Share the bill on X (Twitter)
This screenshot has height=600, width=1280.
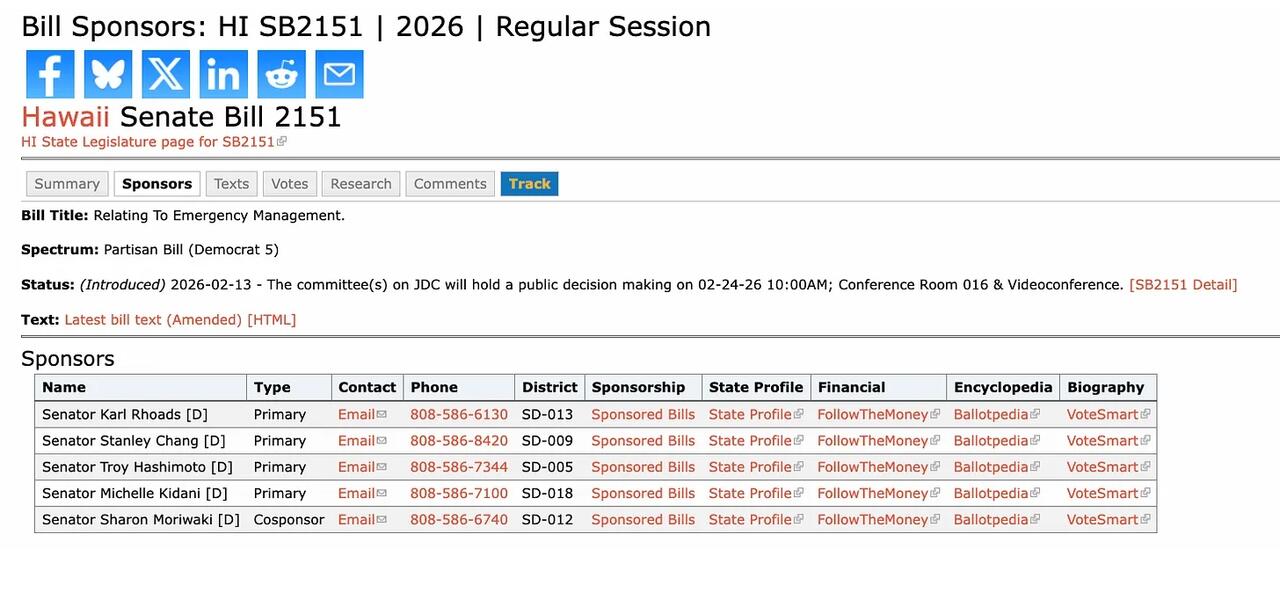tap(166, 74)
